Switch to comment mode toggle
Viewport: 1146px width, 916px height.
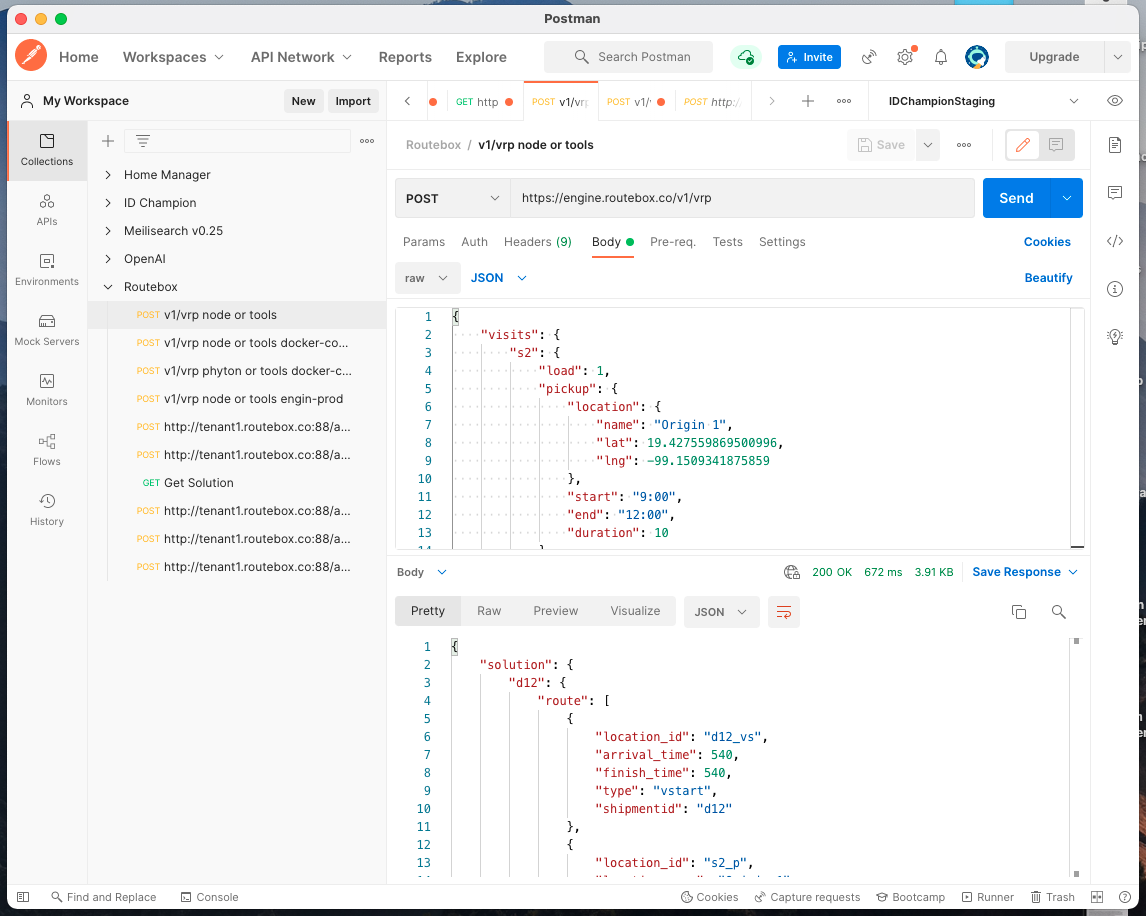[x=1056, y=145]
